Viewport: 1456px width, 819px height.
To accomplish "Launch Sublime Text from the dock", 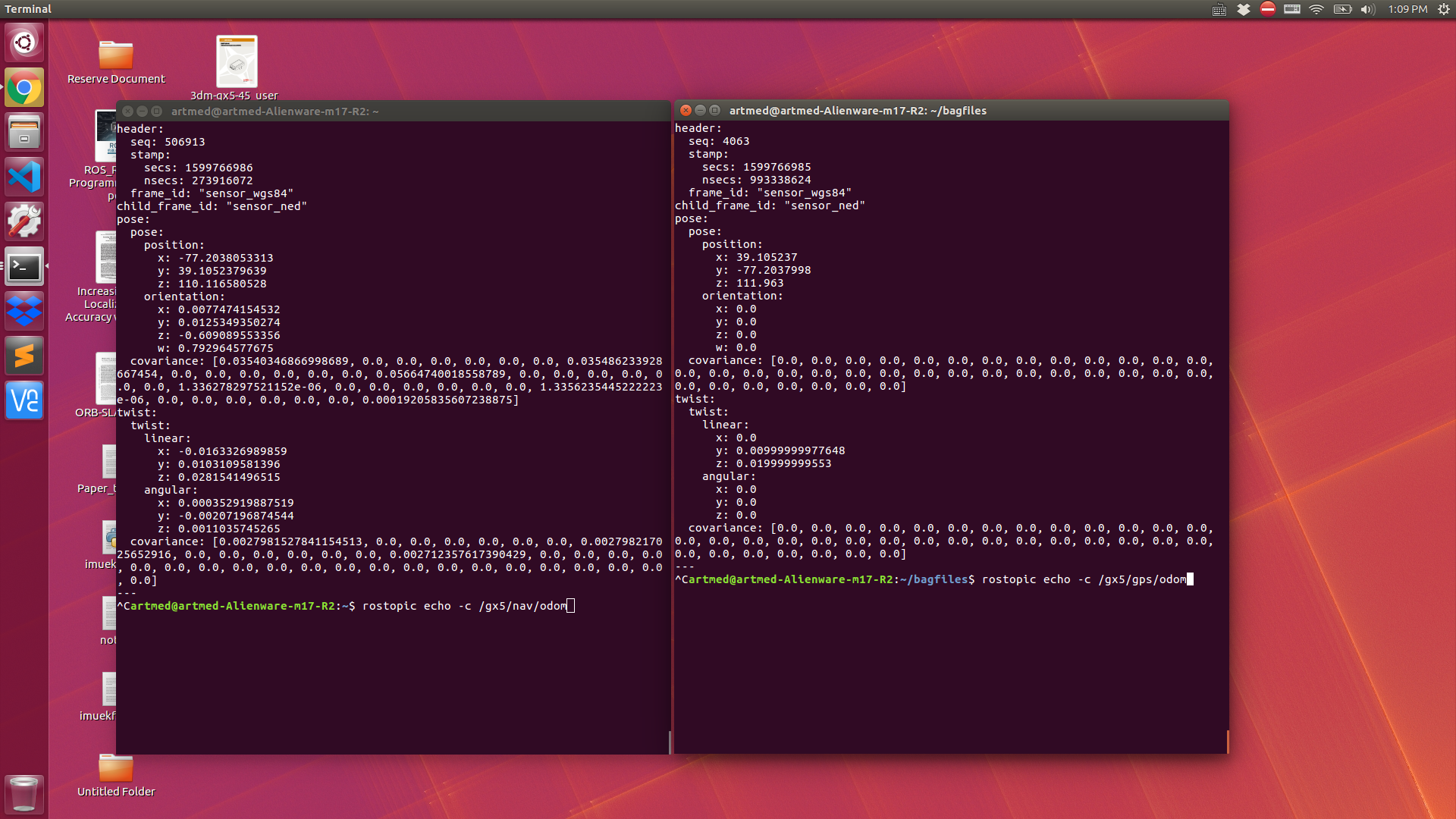I will 24,356.
